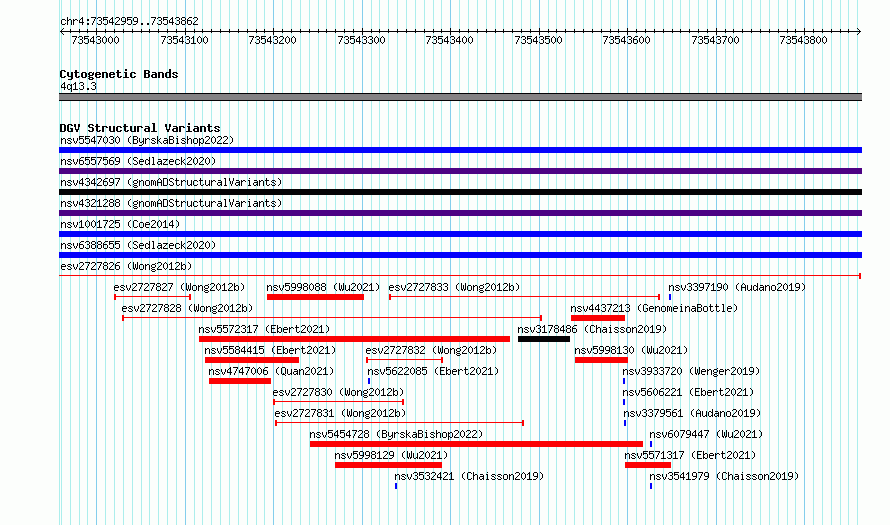The image size is (890, 525).
Task: Click the Cytogenetic Bands track title
Action: (x=119, y=74)
